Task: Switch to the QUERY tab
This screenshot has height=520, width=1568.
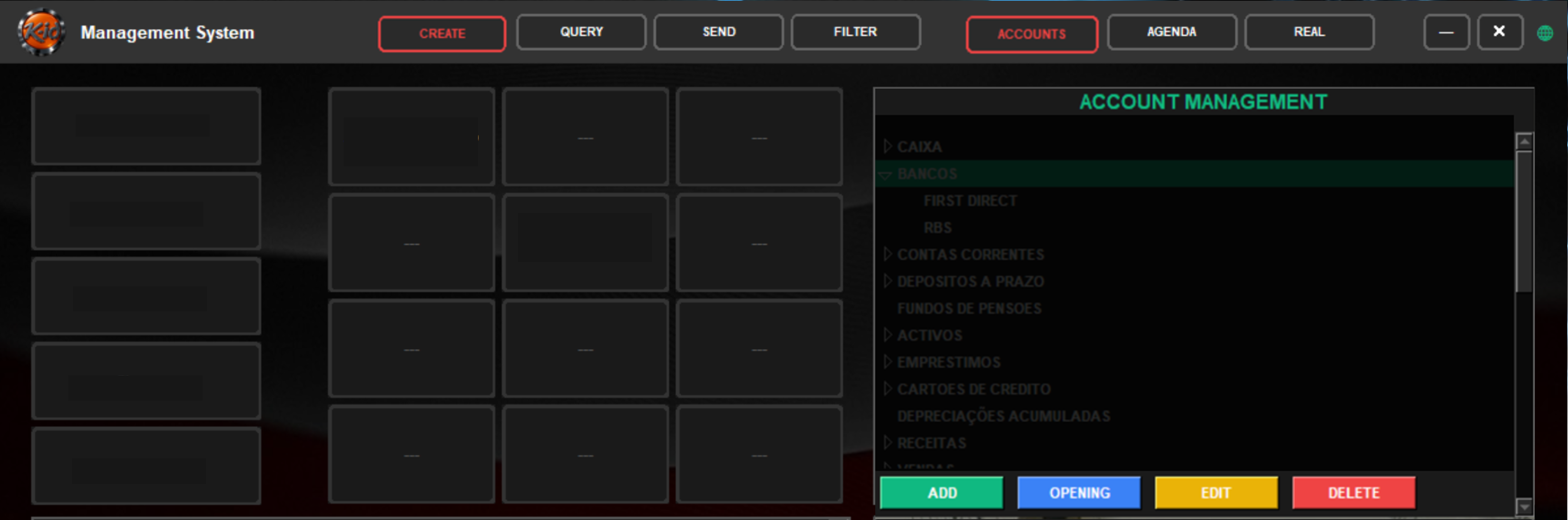Action: coord(581,32)
